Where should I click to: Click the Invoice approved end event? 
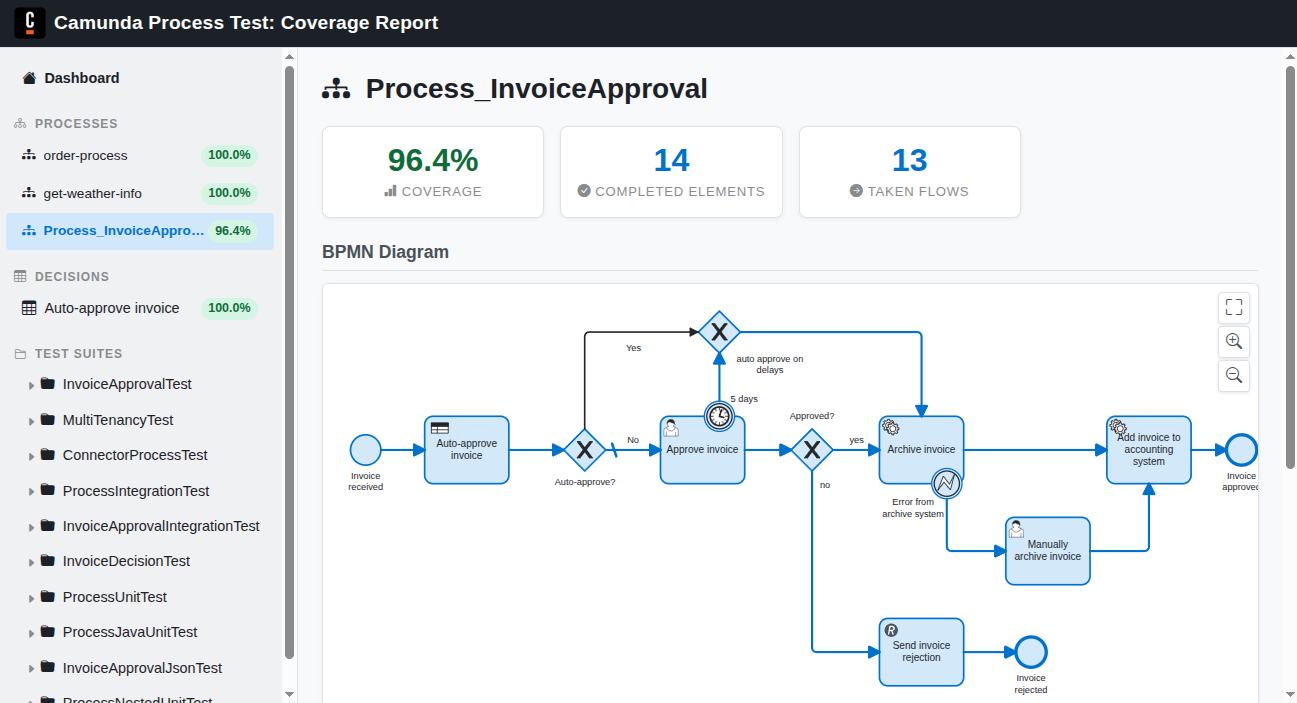[x=1242, y=450]
